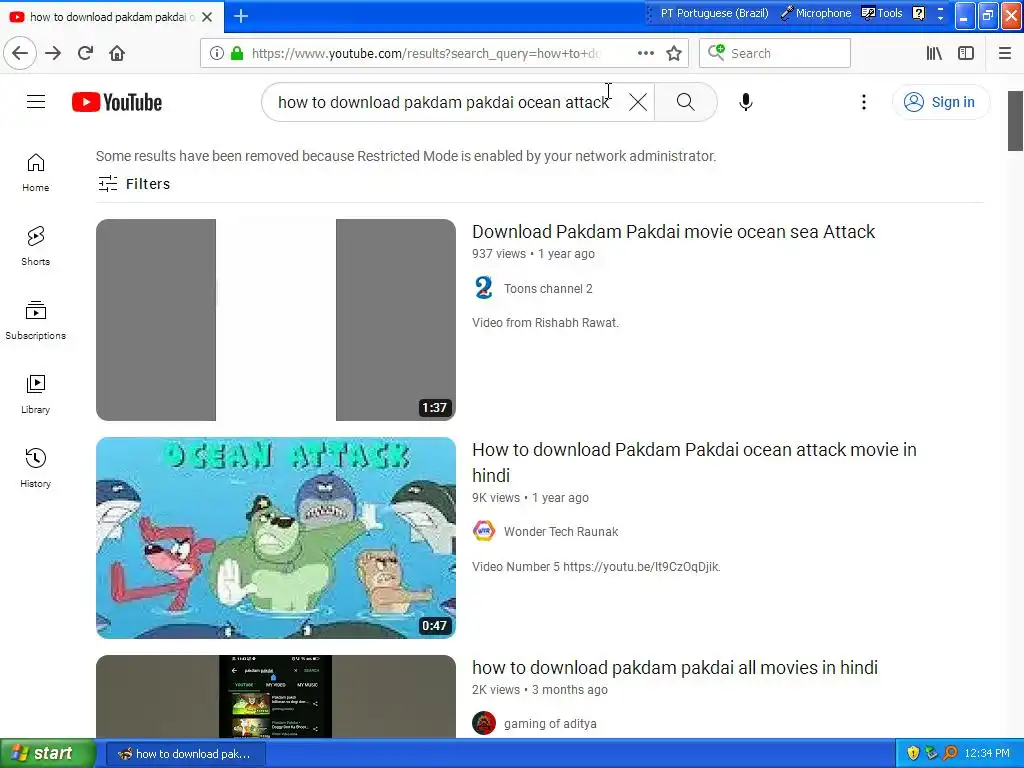Visit the Toons channel 2 channel

(548, 289)
